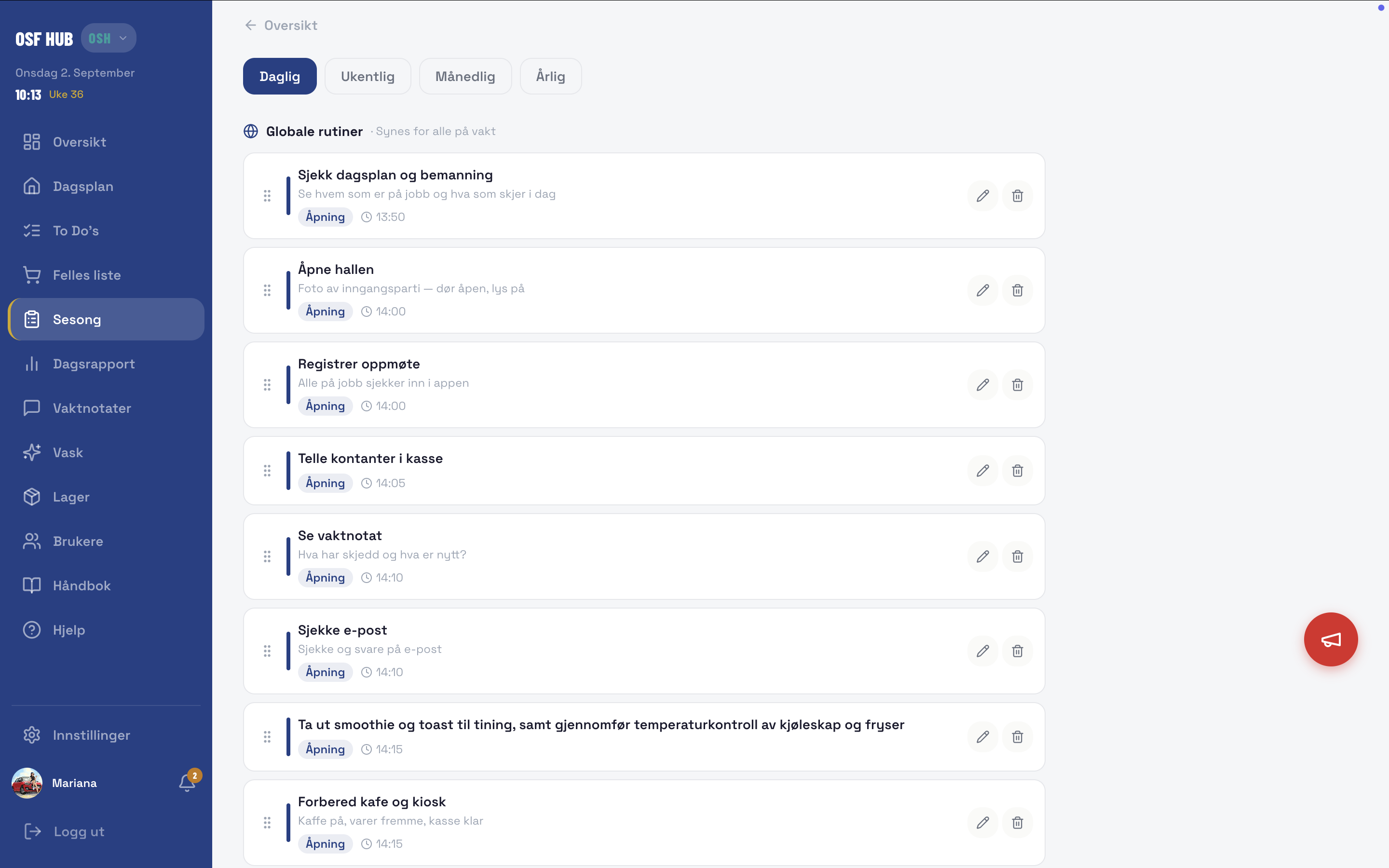
Task: Open Brukere in the sidebar
Action: point(106,542)
